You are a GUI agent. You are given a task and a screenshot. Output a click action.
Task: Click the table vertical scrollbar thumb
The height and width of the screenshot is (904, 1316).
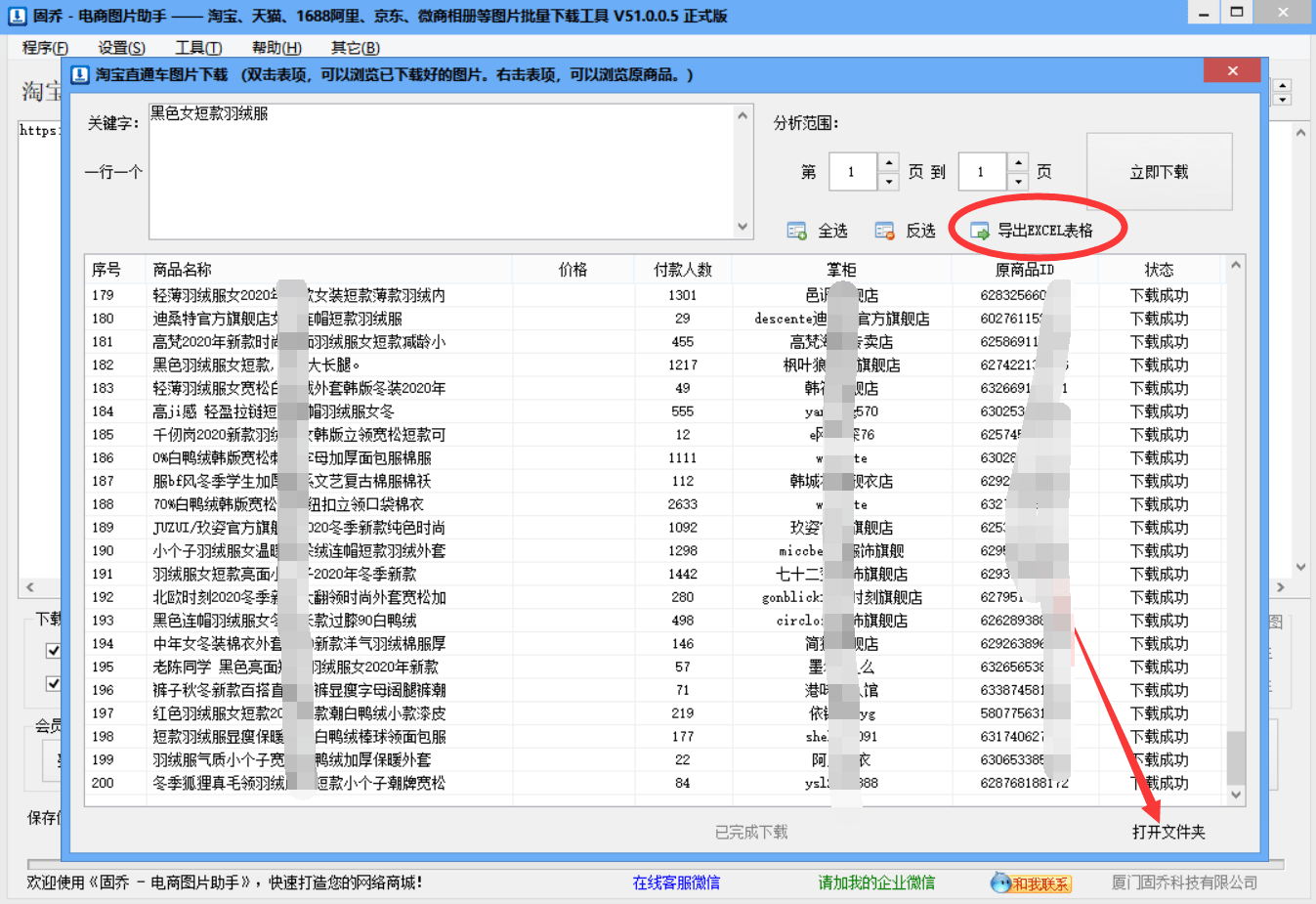point(1236,756)
